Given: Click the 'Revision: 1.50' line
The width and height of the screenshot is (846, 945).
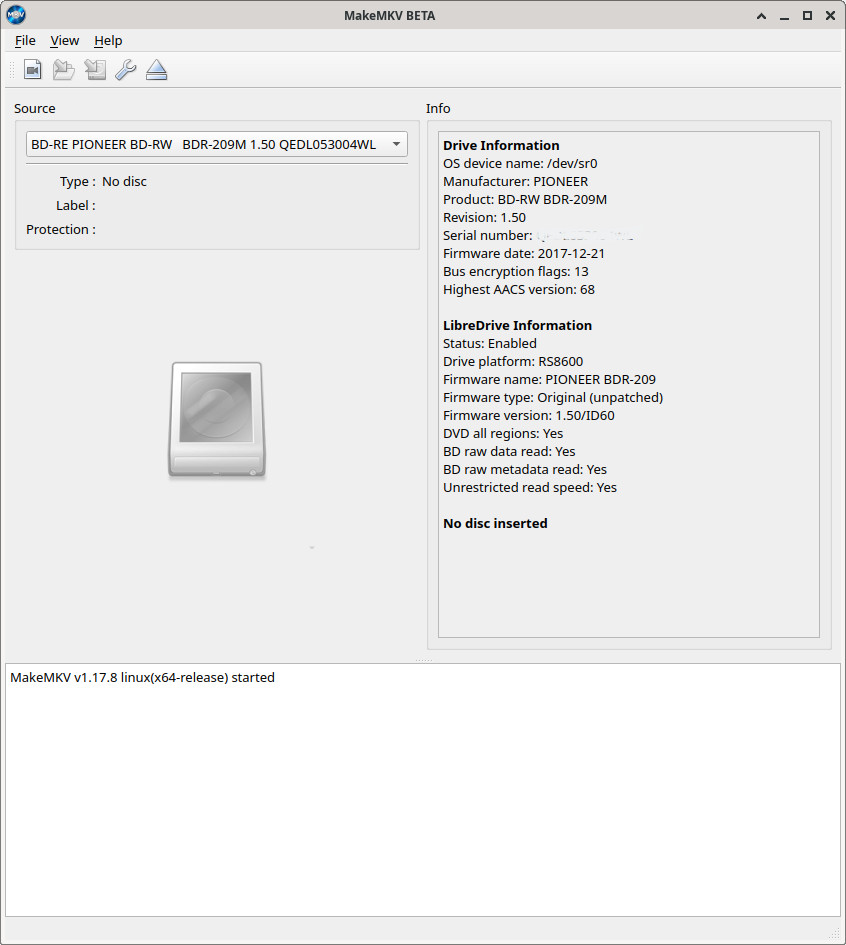Looking at the screenshot, I should click(x=484, y=218).
